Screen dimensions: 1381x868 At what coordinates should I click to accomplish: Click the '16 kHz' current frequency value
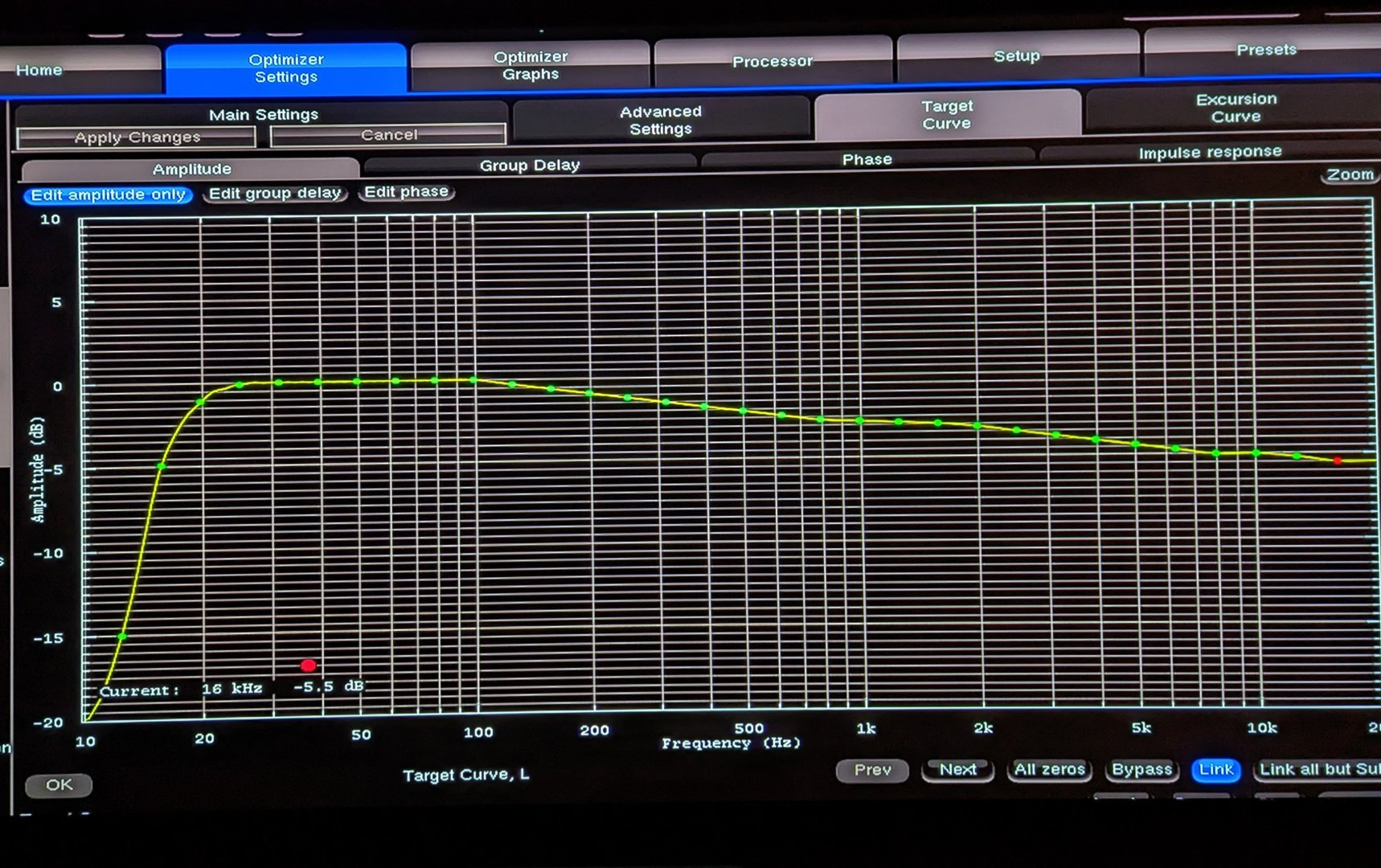(232, 689)
